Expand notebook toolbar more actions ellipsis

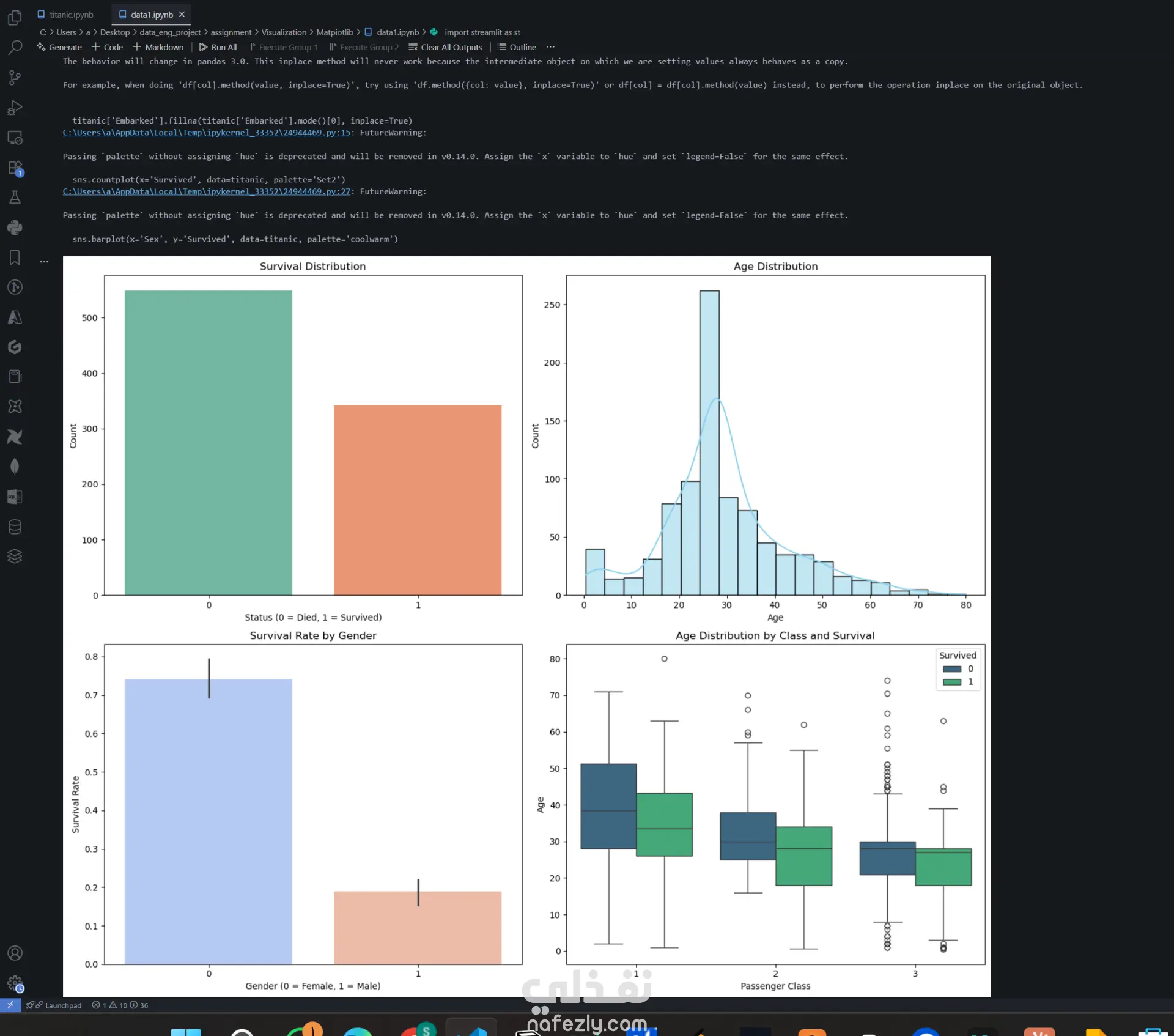550,47
